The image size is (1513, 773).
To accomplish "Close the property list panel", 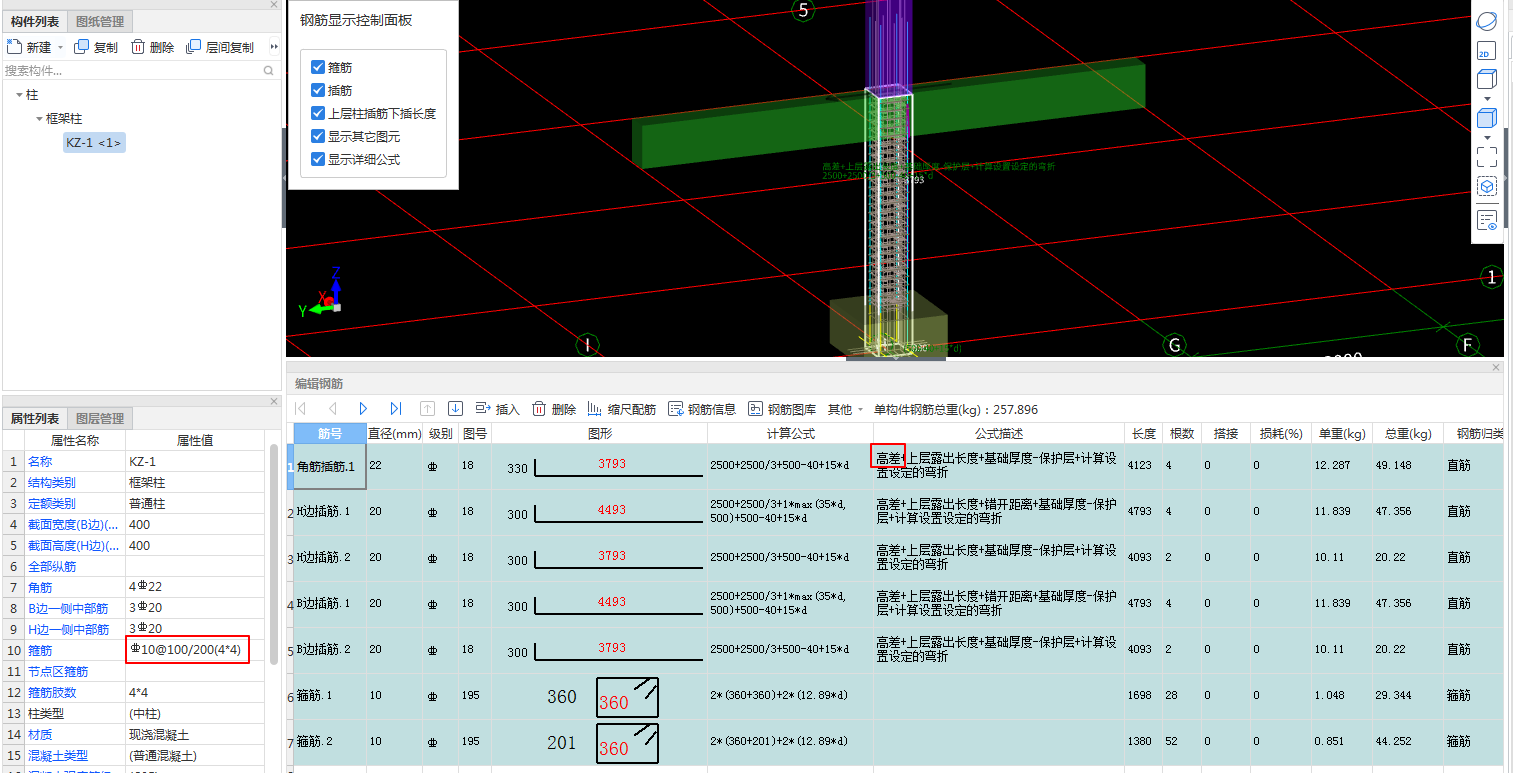I will 274,402.
